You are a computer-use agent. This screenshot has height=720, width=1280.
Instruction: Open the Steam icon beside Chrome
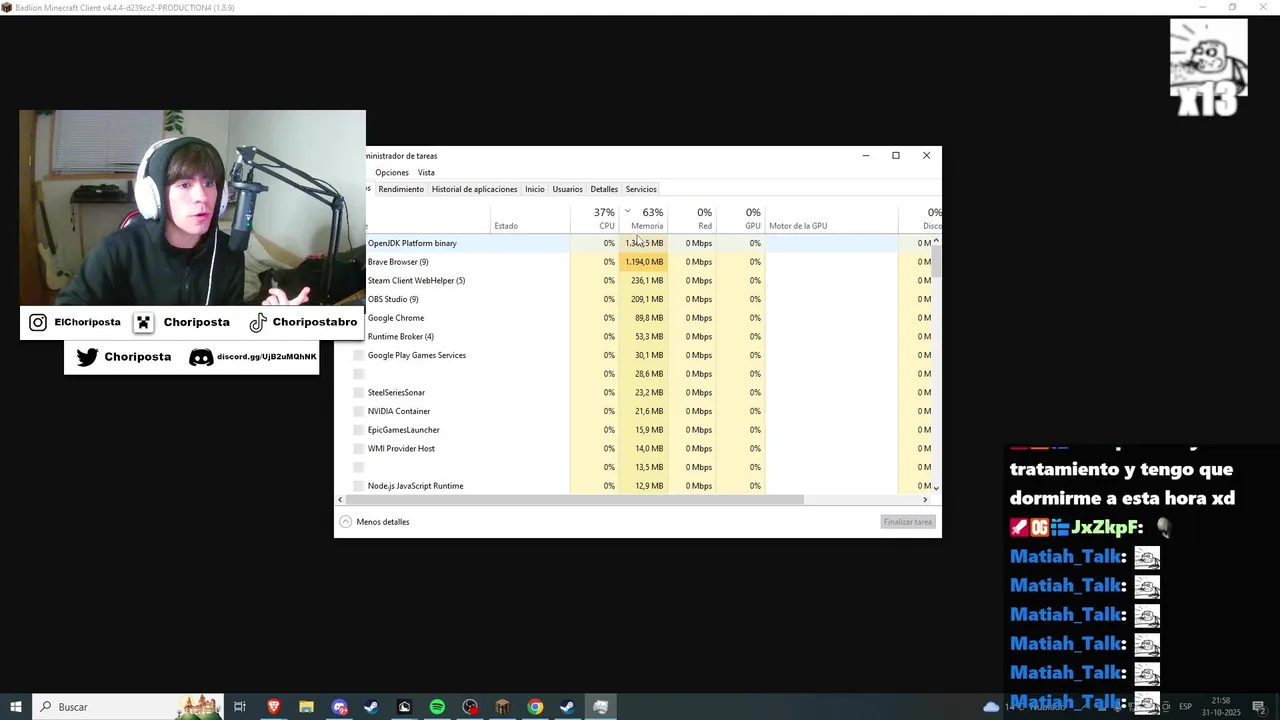click(x=567, y=707)
